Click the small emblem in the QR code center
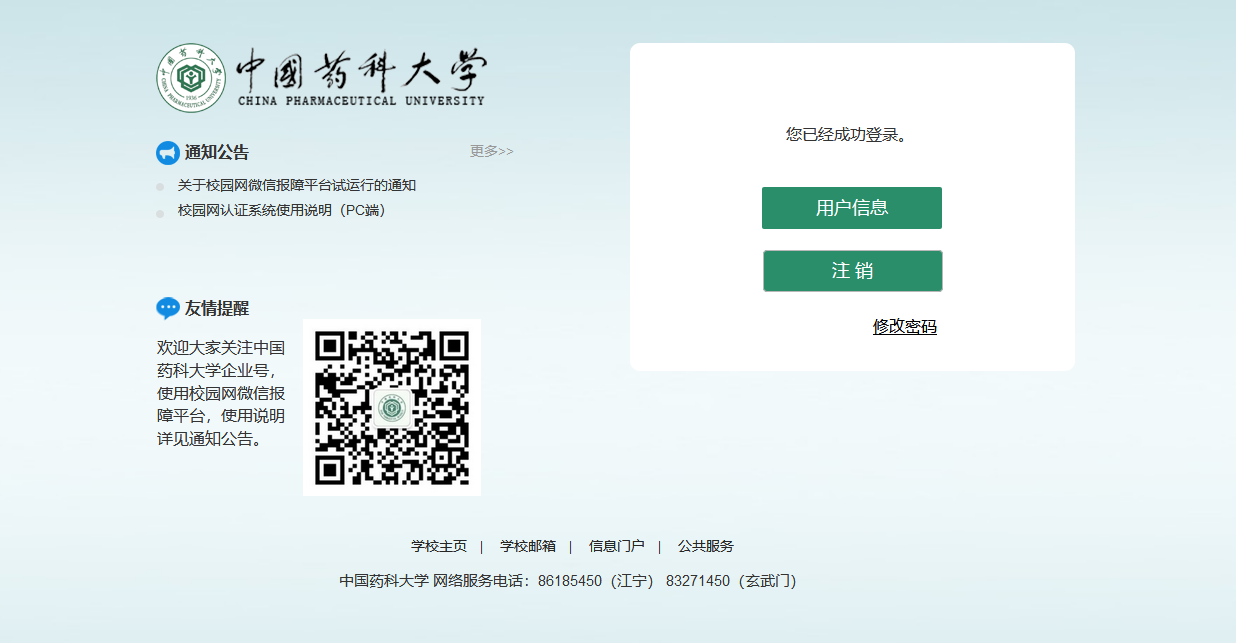Image resolution: width=1236 pixels, height=643 pixels. coord(392,408)
